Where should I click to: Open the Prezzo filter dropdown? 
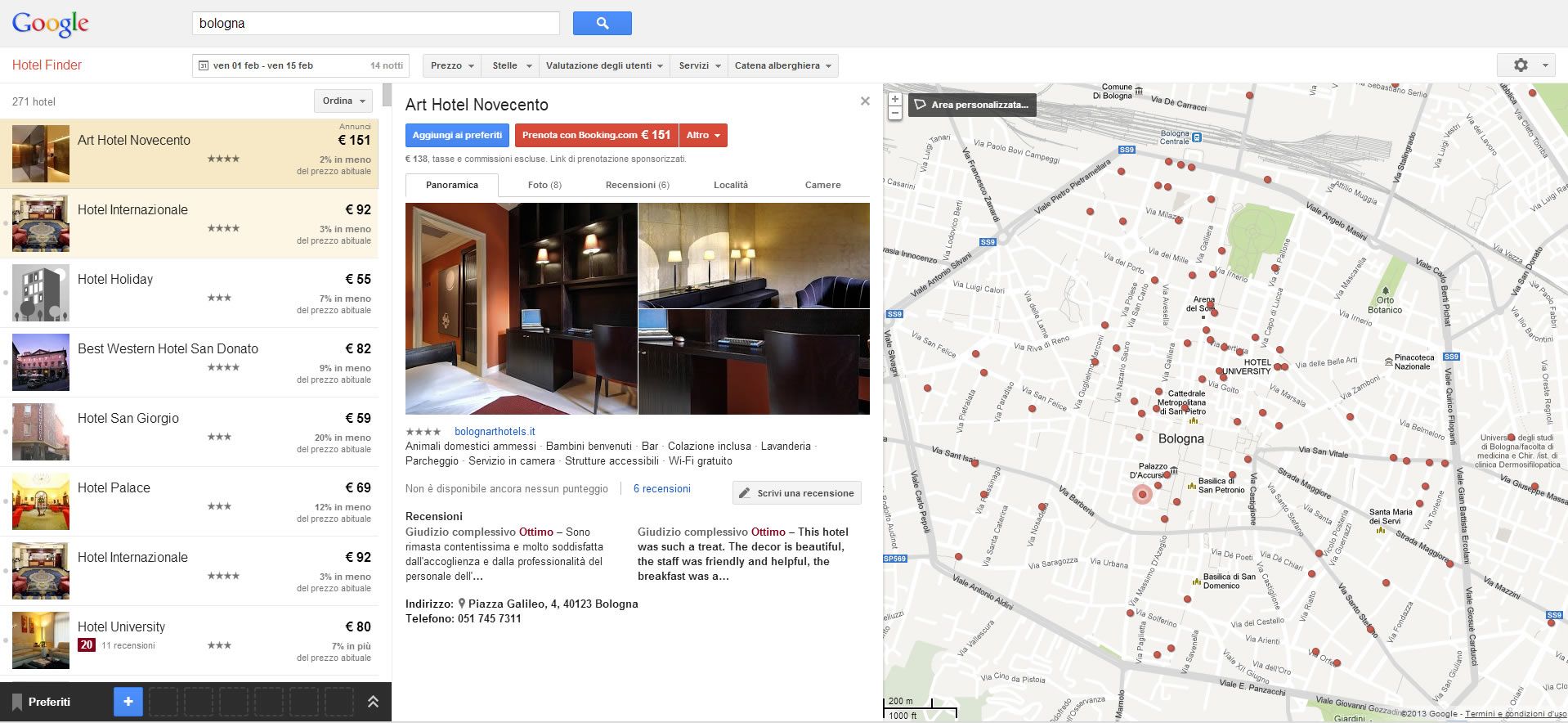[452, 65]
